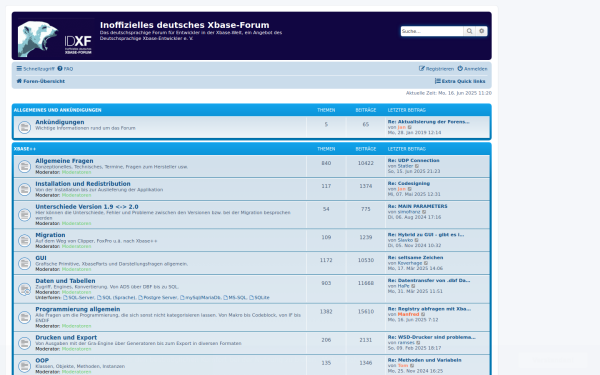This screenshot has width=600, height=375.
Task: Click the Daten und Tabellen forum icon
Action: 24,289
